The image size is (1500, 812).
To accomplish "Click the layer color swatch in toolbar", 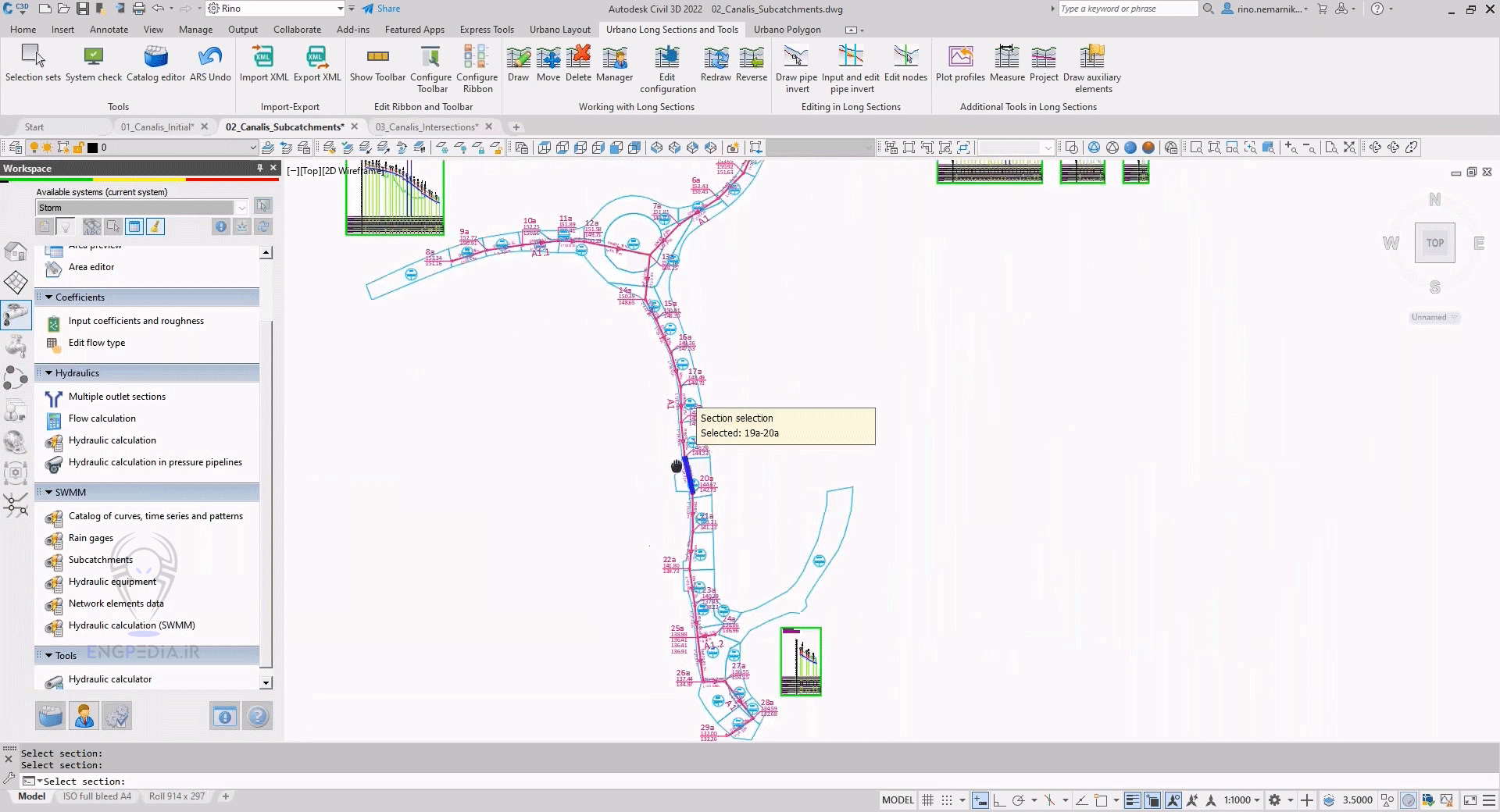I will 92,148.
